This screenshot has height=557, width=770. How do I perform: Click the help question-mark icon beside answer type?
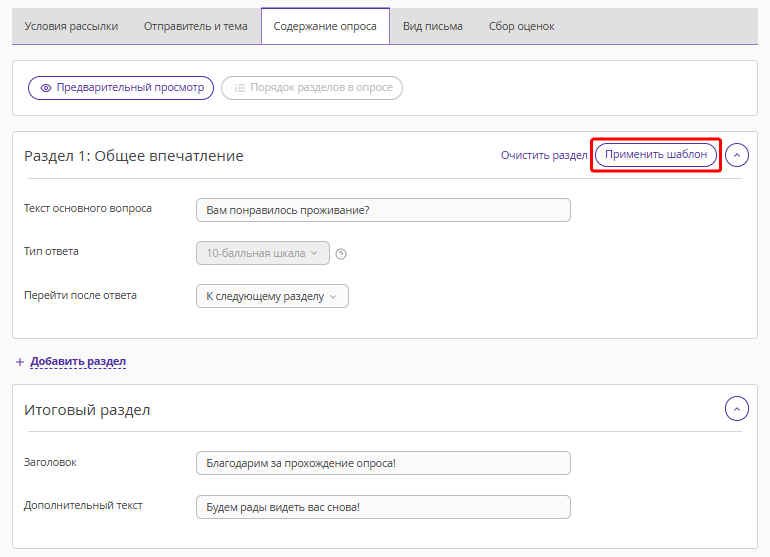[342, 254]
